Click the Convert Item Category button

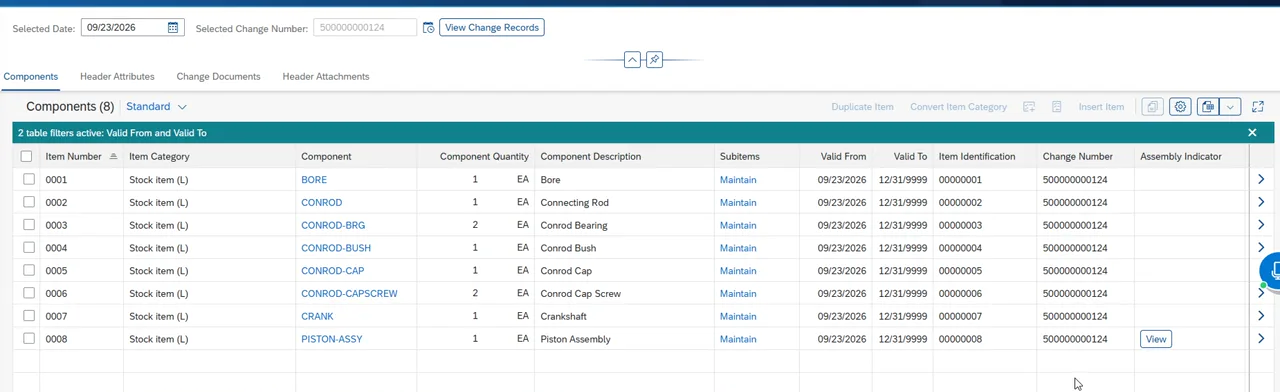pos(958,107)
